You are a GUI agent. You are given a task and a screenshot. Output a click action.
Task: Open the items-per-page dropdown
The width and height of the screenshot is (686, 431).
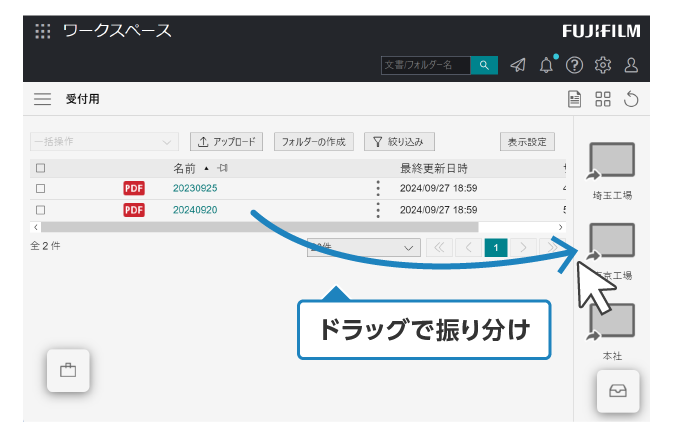tap(364, 248)
